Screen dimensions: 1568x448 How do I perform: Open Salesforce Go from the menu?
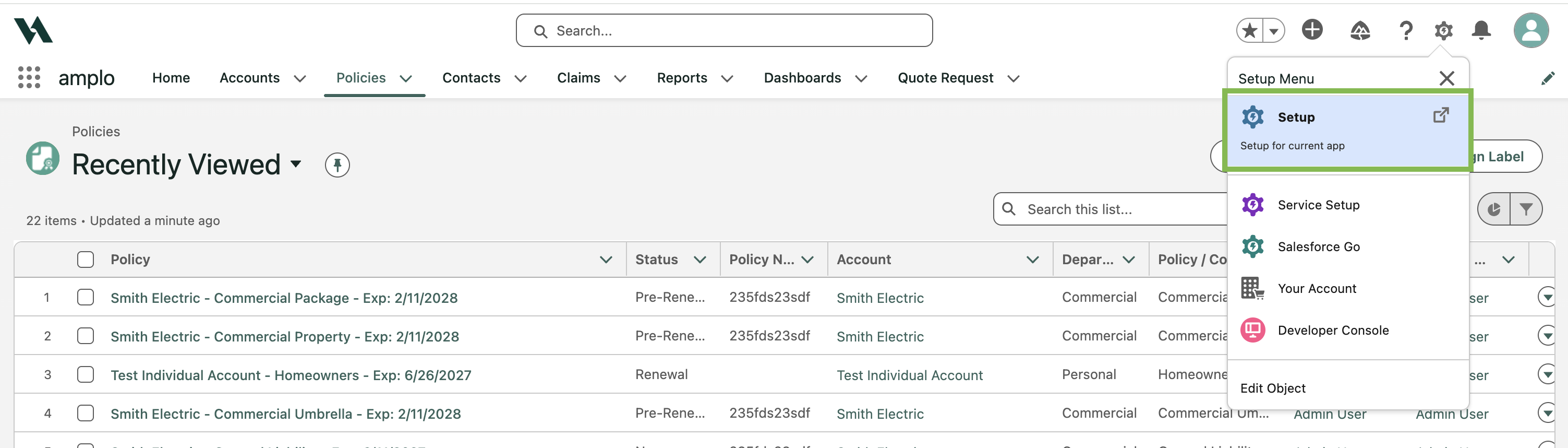(1348, 247)
